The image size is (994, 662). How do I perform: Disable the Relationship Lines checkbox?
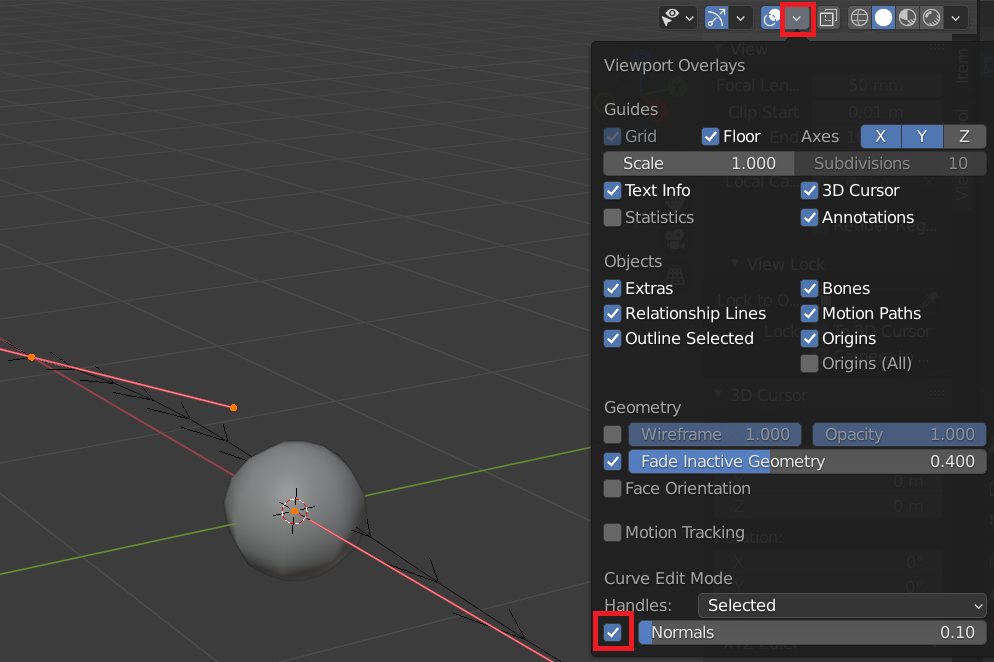coord(612,313)
